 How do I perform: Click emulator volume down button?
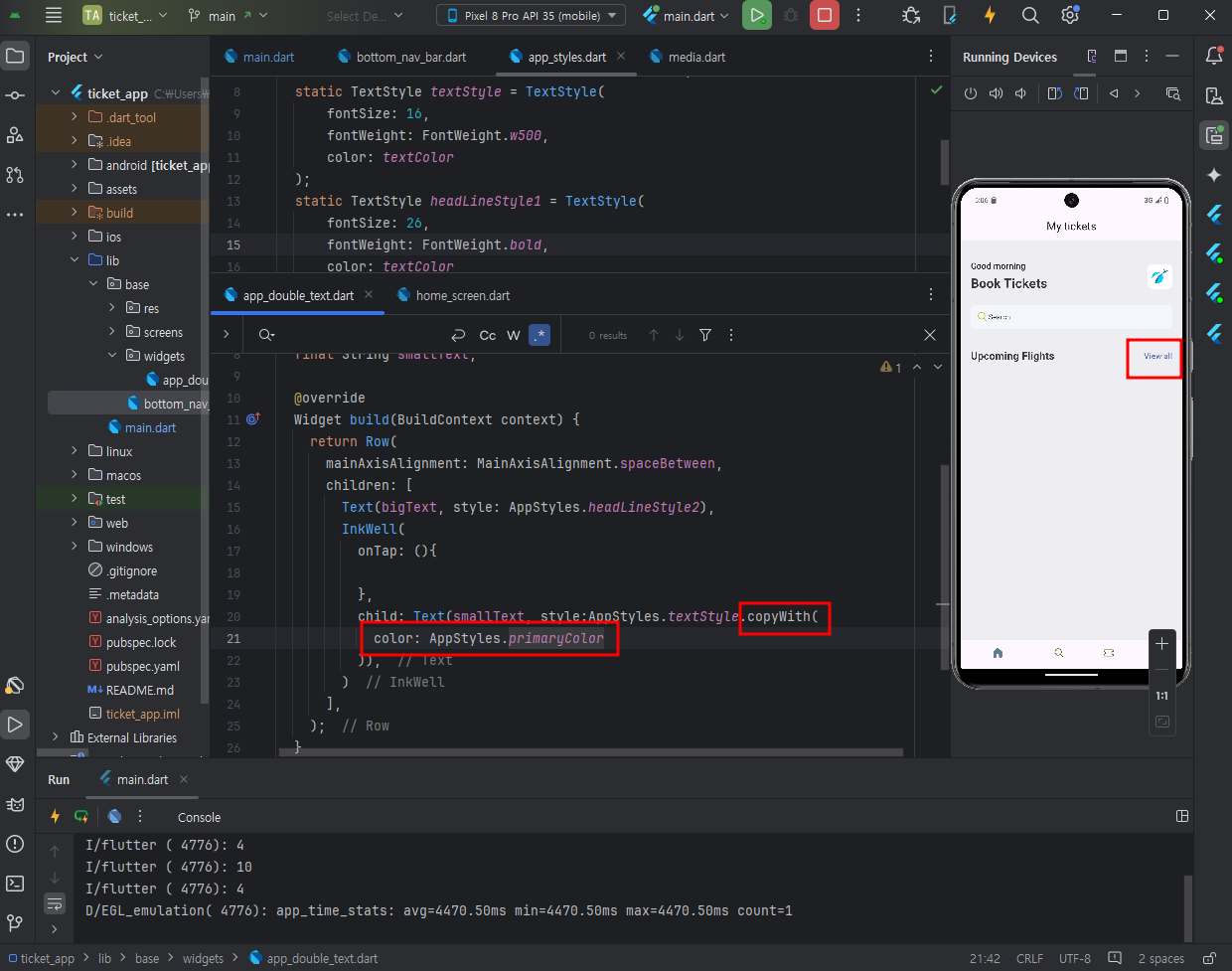(1020, 93)
